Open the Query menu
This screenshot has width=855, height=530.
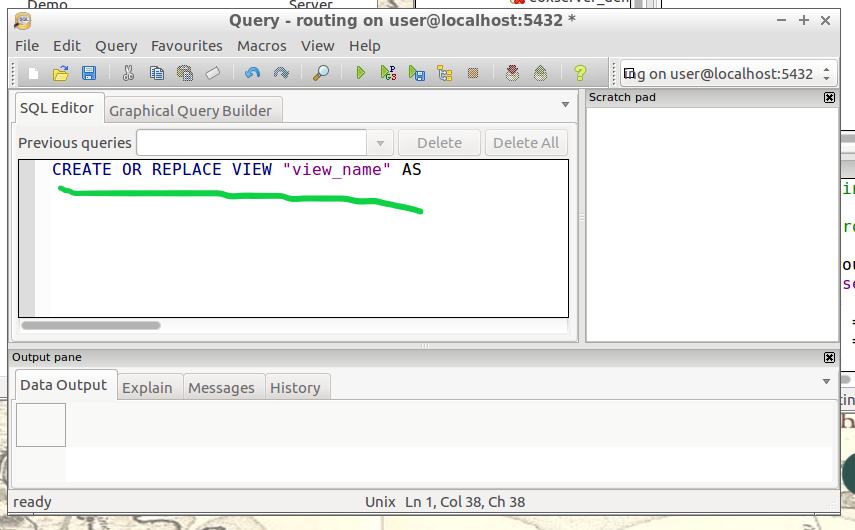coord(116,45)
